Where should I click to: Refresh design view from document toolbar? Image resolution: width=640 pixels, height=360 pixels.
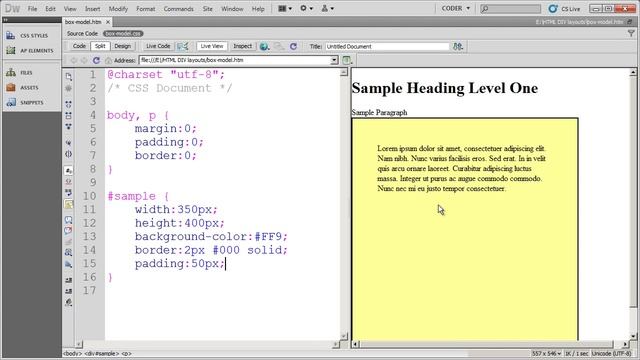[293, 47]
